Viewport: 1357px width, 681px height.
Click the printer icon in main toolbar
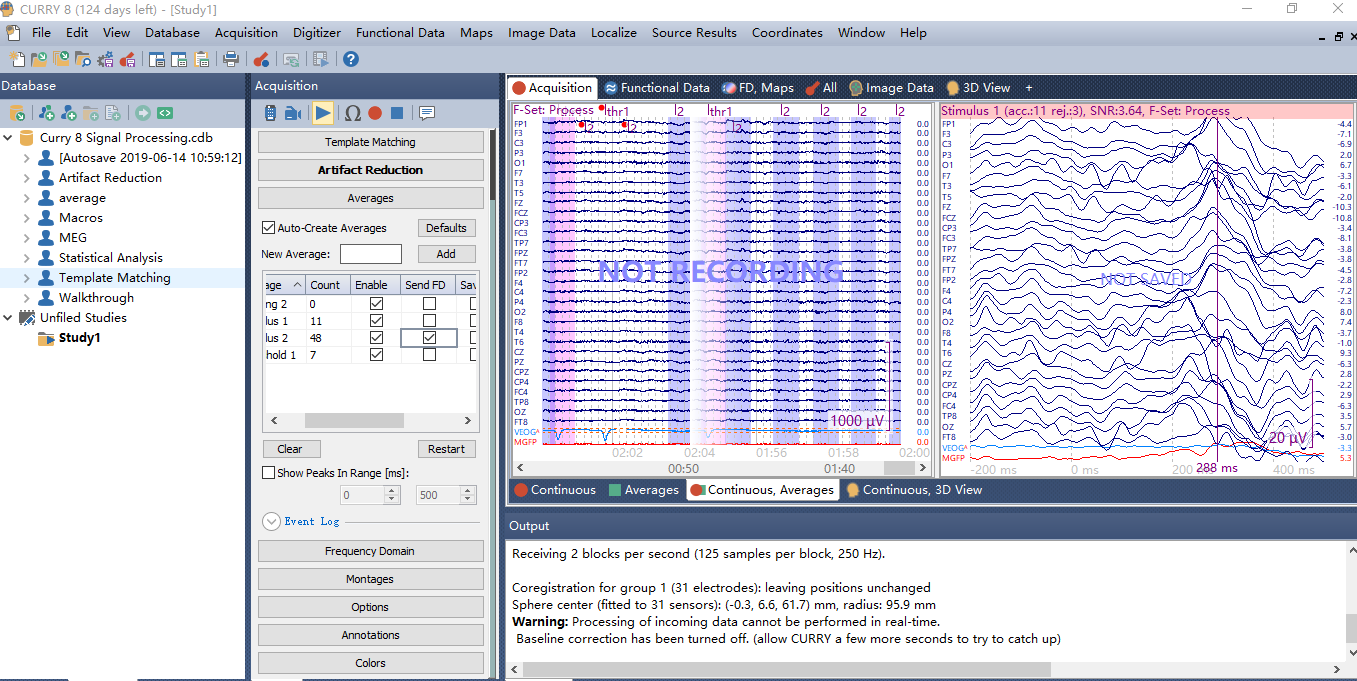coord(231,59)
